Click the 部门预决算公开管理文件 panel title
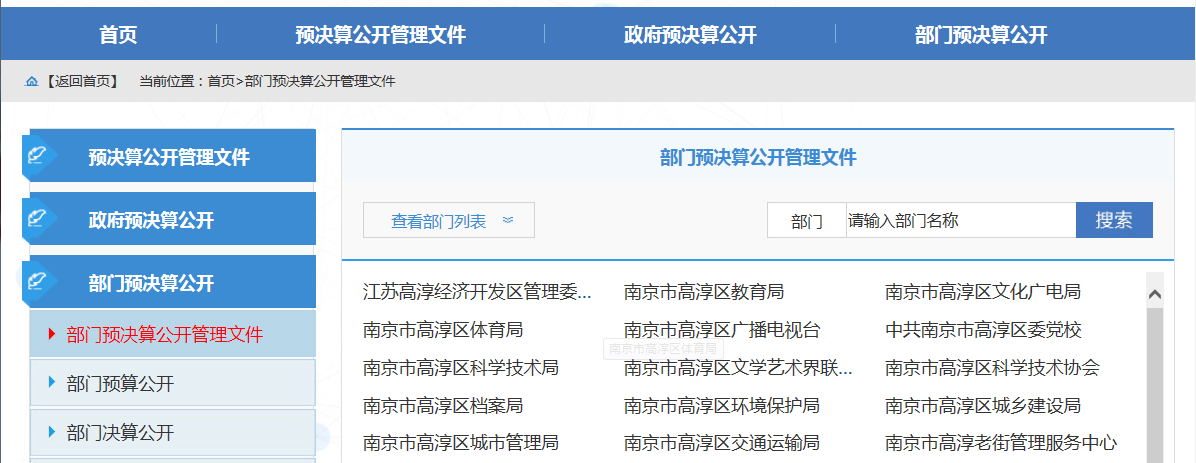The width and height of the screenshot is (1196, 463). [757, 158]
